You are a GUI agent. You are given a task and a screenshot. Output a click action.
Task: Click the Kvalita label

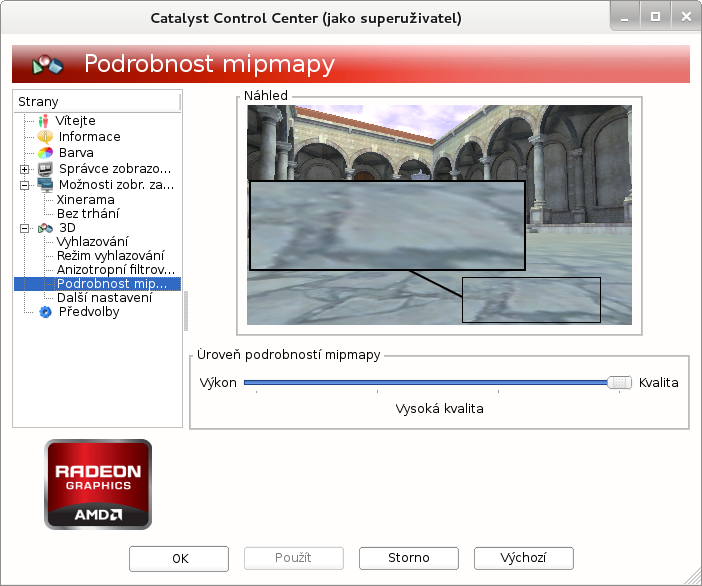(x=659, y=383)
